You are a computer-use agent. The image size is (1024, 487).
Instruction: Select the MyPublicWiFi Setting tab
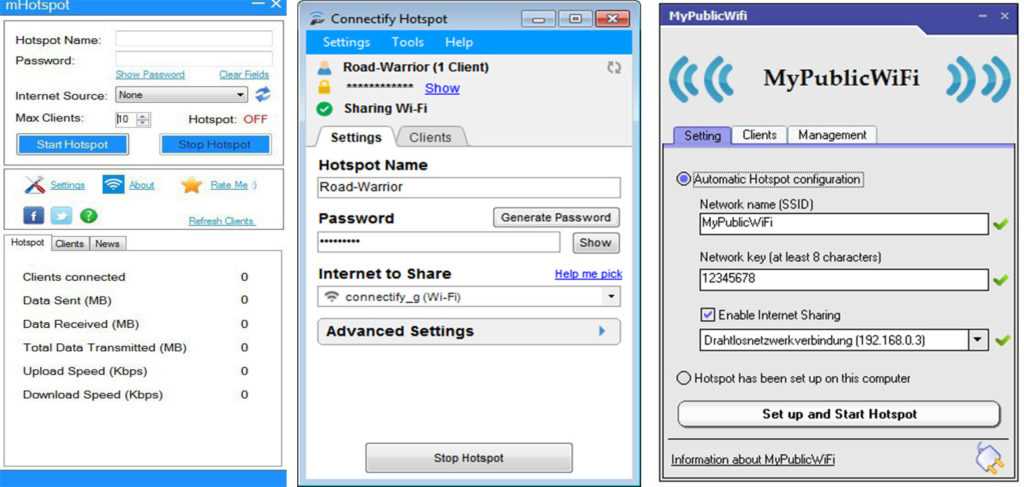point(702,135)
